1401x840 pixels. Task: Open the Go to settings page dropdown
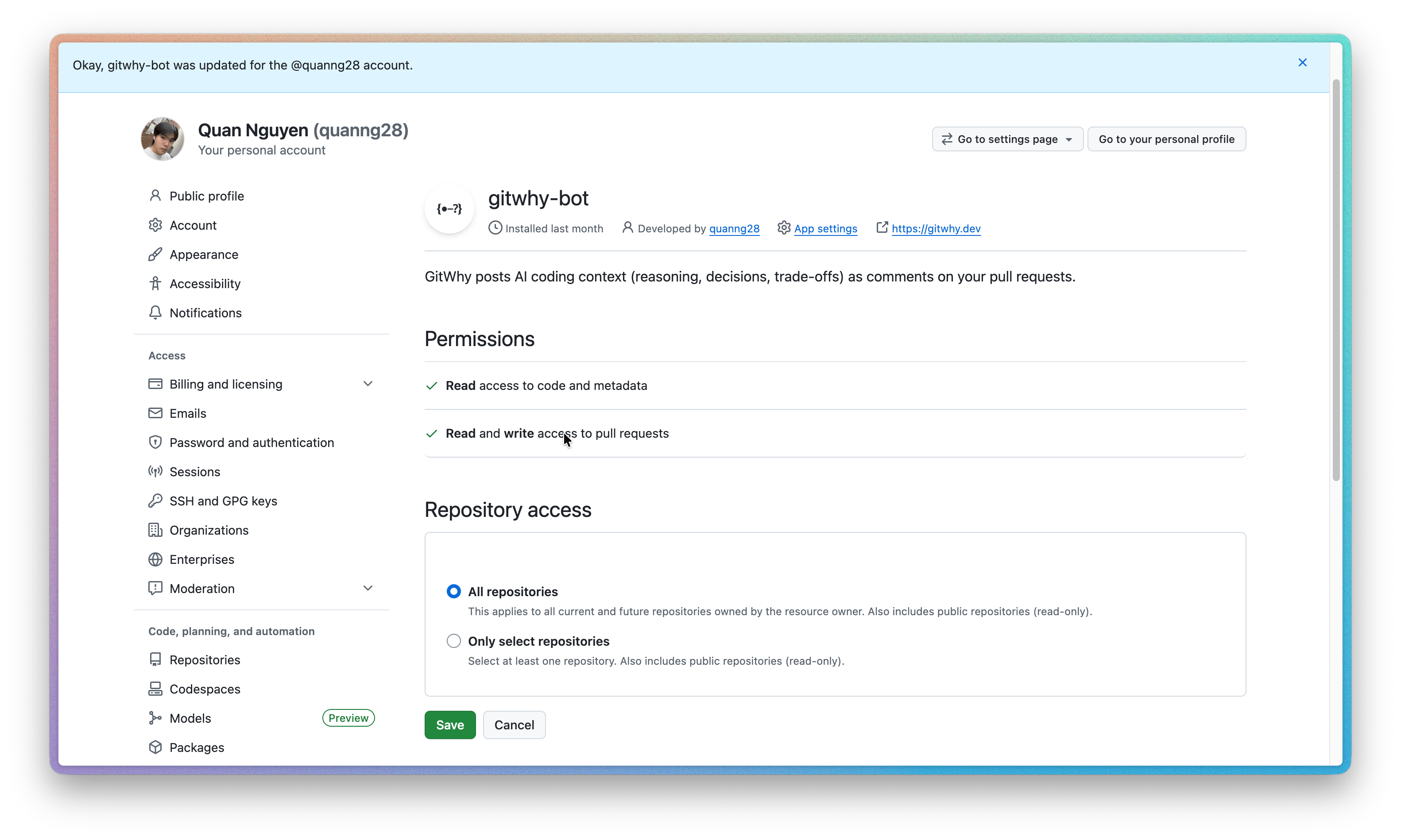point(1007,139)
